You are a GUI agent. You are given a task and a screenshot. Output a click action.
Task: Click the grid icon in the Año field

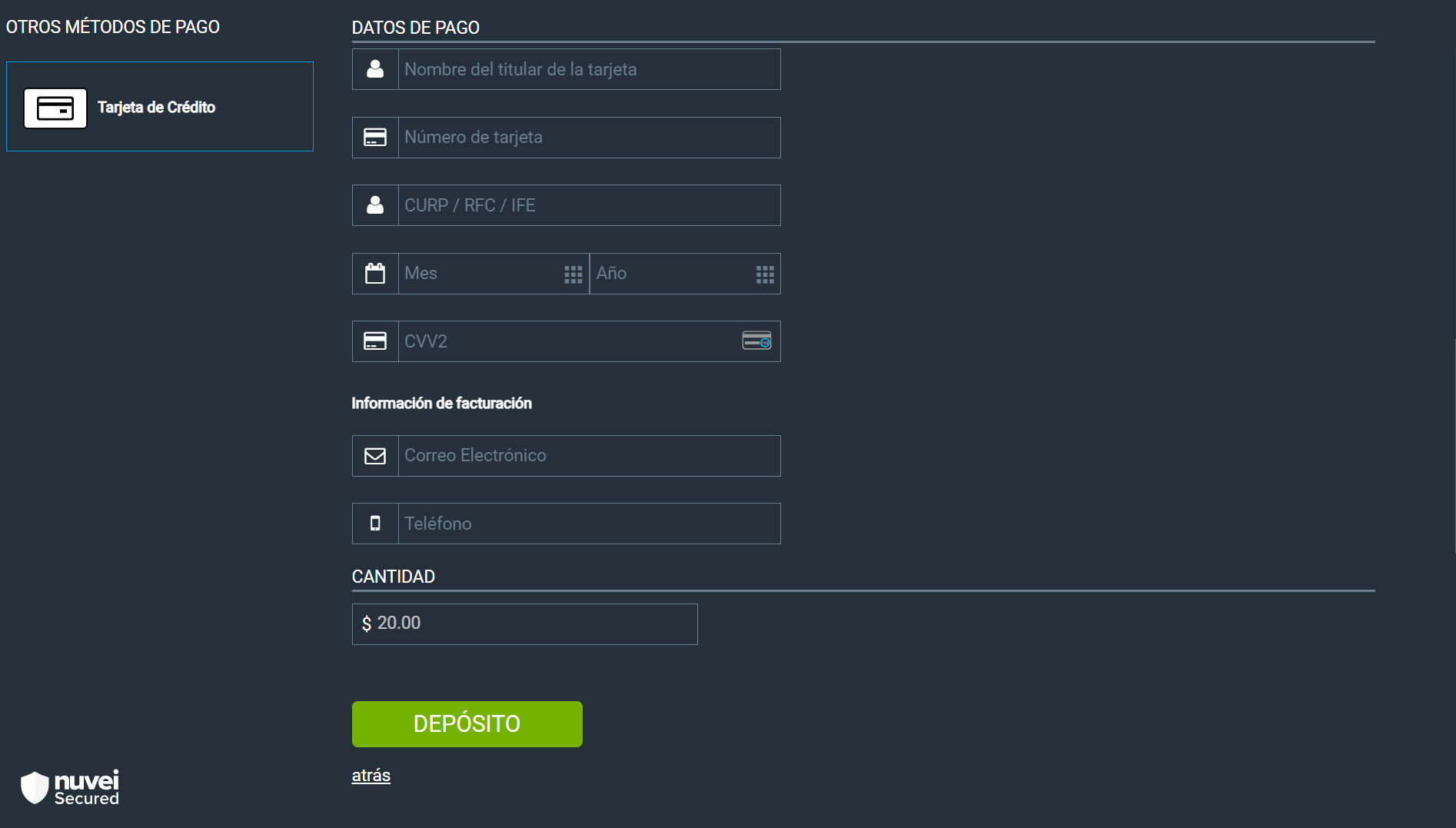point(765,274)
